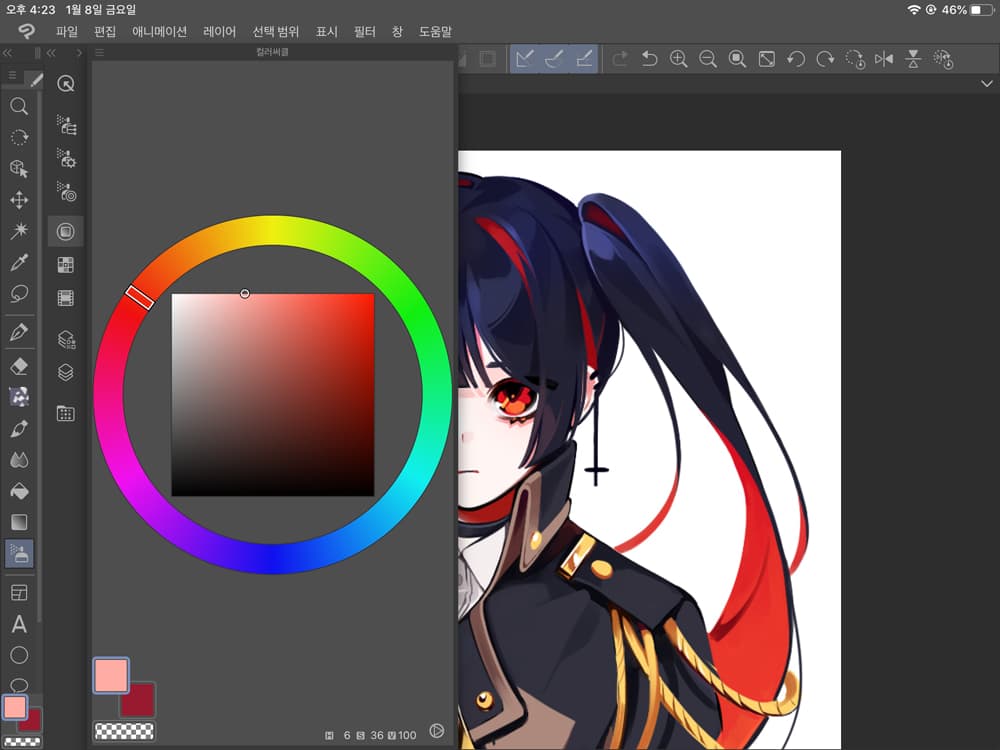Open the 파일 menu
1000x750 pixels.
click(66, 31)
